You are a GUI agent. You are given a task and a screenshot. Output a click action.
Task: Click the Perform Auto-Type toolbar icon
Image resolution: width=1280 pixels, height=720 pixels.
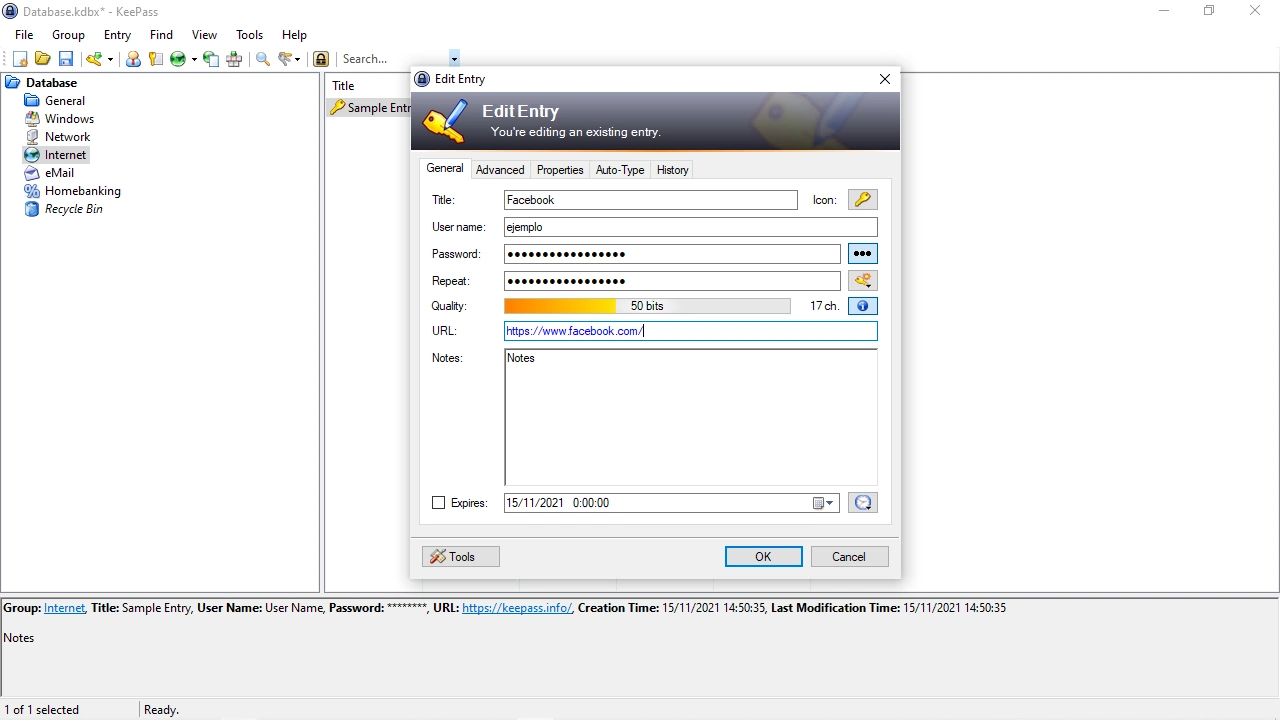click(234, 59)
